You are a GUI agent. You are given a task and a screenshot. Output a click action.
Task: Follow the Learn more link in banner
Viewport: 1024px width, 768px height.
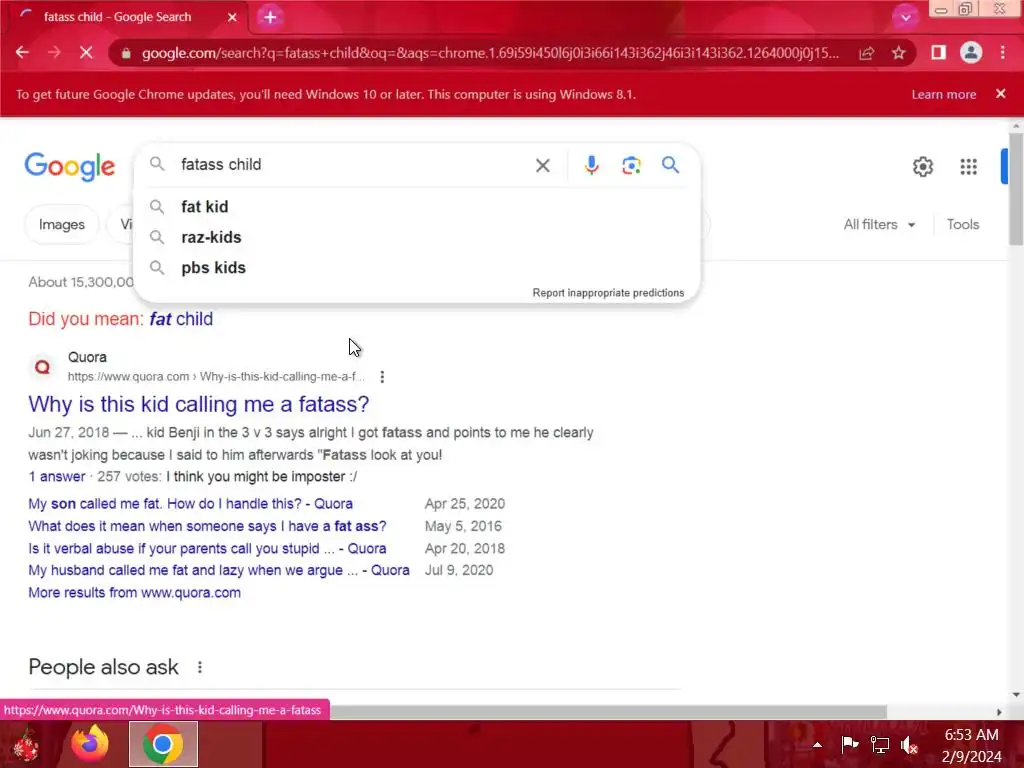click(x=944, y=94)
